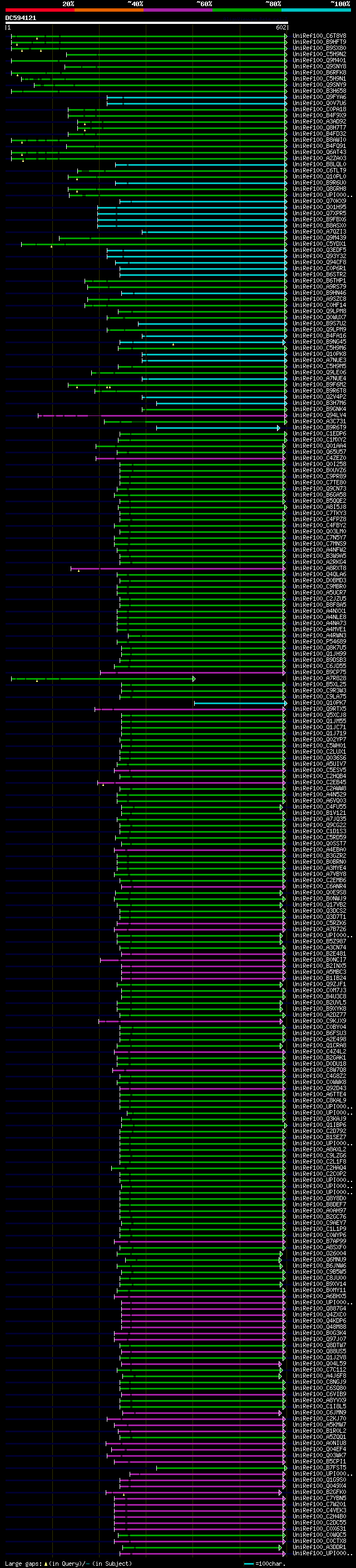
Task: Select hit UniRef100_B3H658
Action: tap(319, 91)
